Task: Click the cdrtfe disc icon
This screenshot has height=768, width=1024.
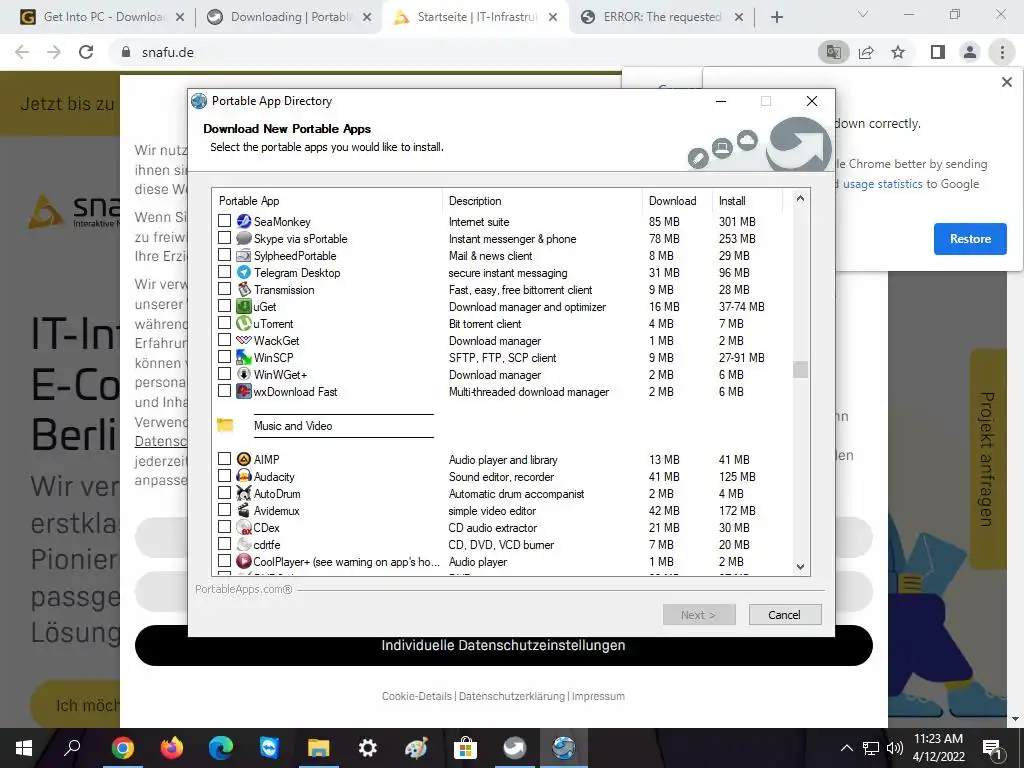Action: 244,544
